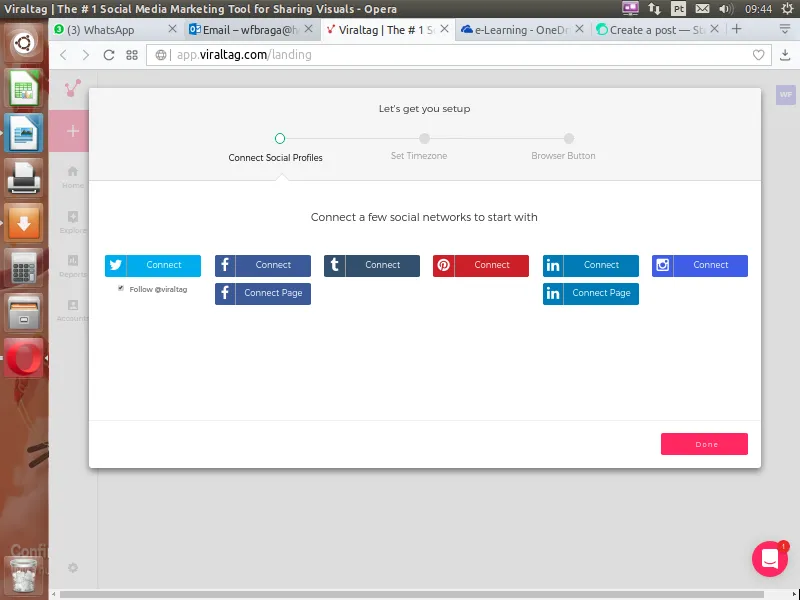Viewport: 800px width, 600px height.
Task: Open the sidebar settings gear icon
Action: coord(73,567)
